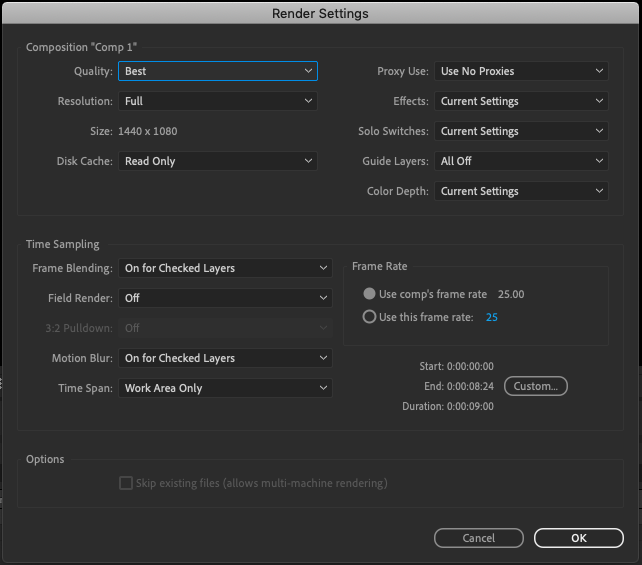Open the Motion Blur dropdown

pyautogui.click(x=225, y=358)
